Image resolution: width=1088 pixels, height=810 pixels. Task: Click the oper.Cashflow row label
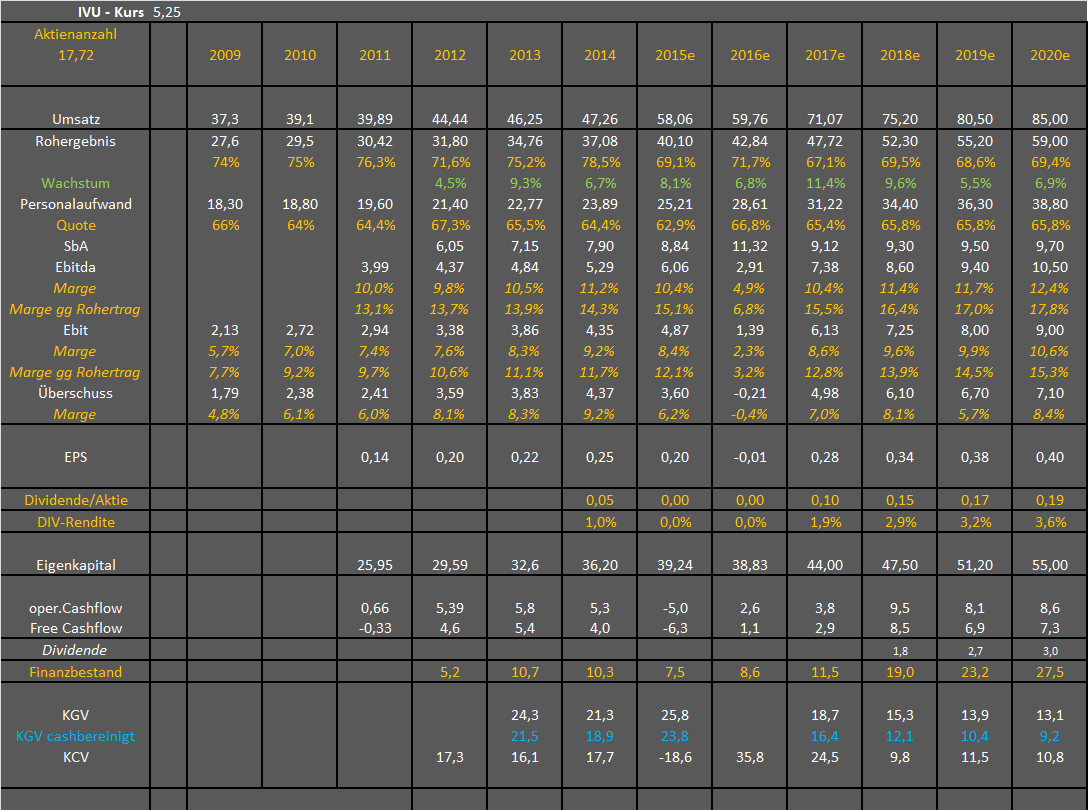pos(76,608)
